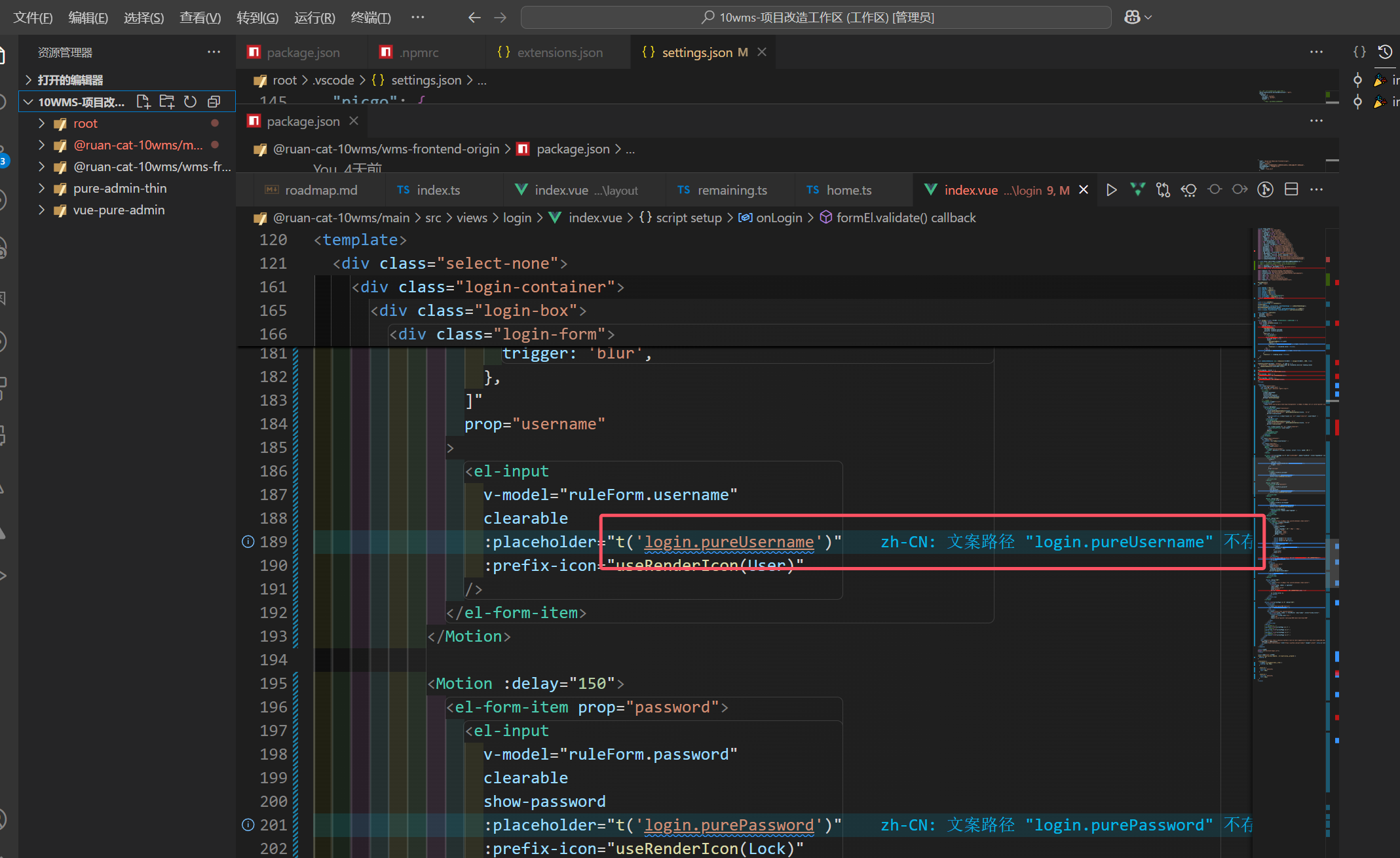Click the circular git graph icon
The image size is (1400, 858).
(1266, 190)
